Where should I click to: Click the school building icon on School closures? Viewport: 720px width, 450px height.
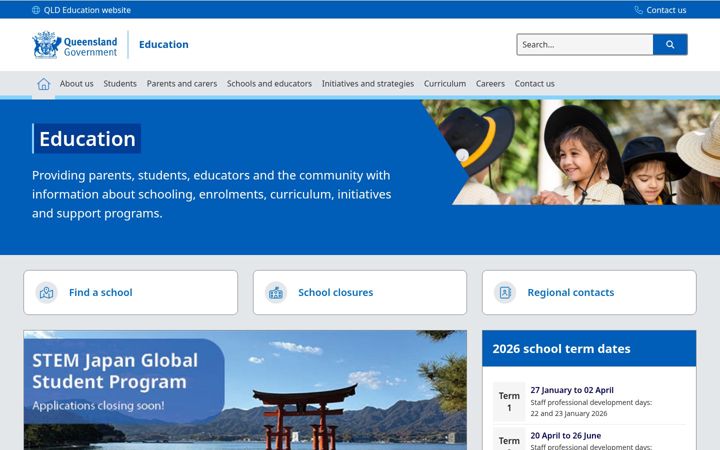coord(276,292)
